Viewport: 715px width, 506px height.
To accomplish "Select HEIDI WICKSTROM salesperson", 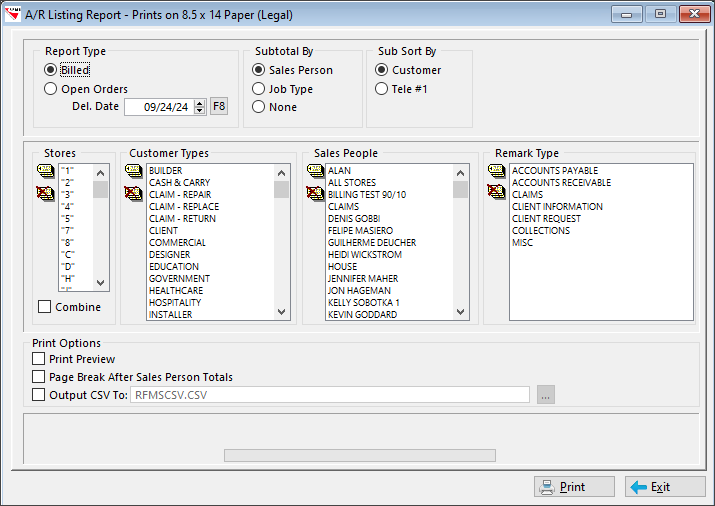I will pyautogui.click(x=365, y=254).
